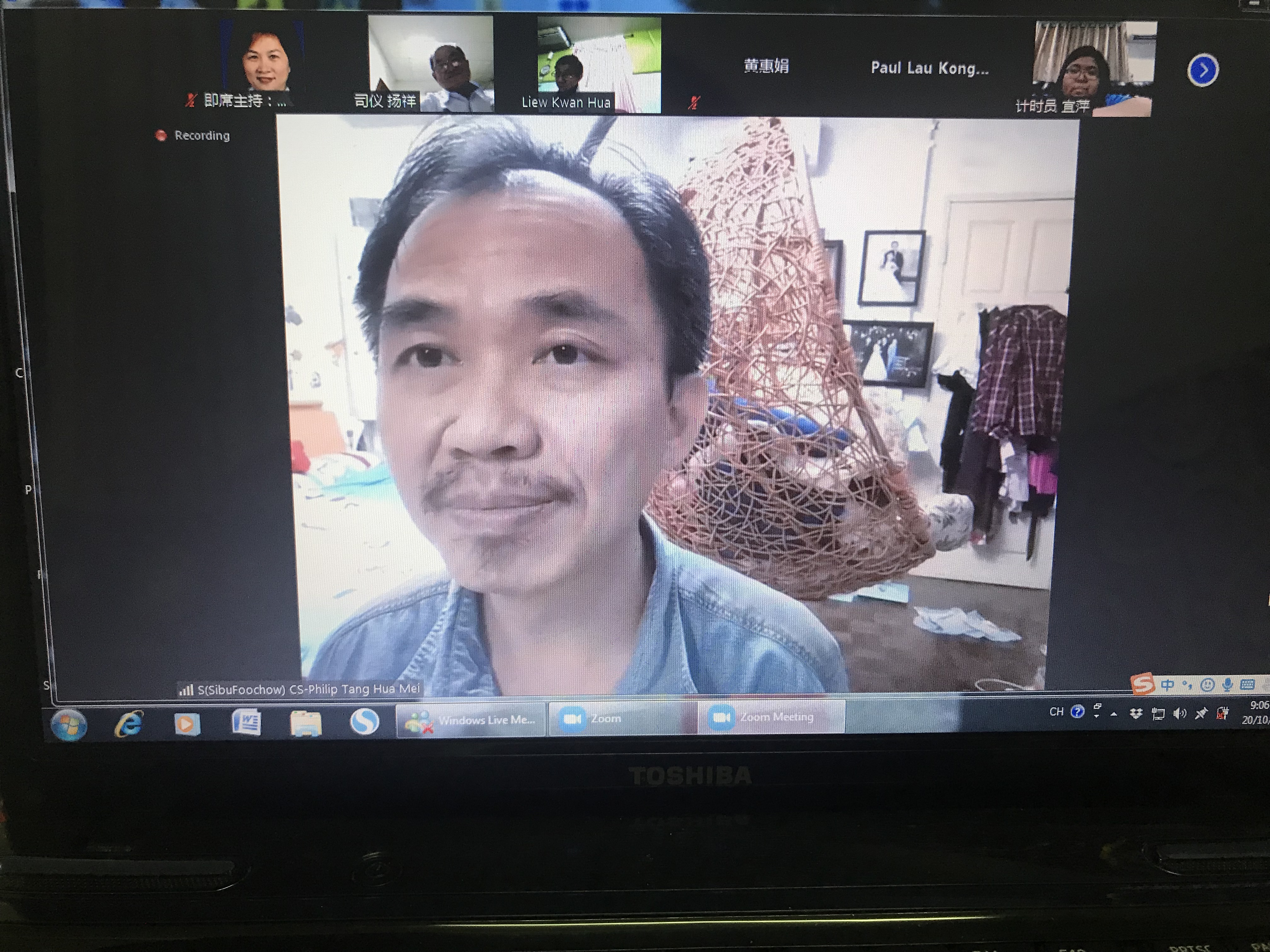This screenshot has width=1270, height=952.
Task: Click the Sogou input method logo
Action: 1142,683
